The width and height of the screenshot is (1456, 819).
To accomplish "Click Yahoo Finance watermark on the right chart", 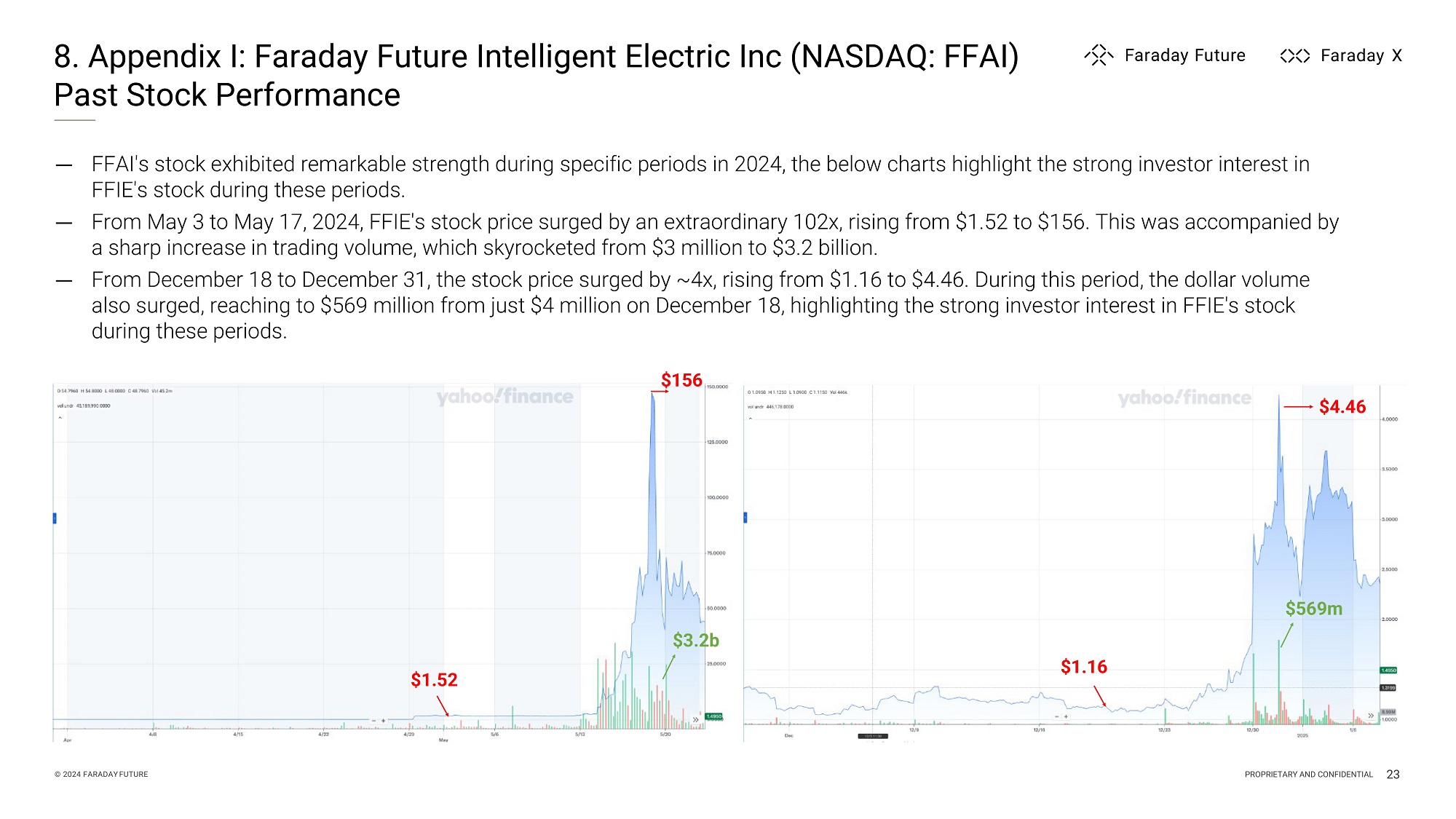I will coord(1184,398).
